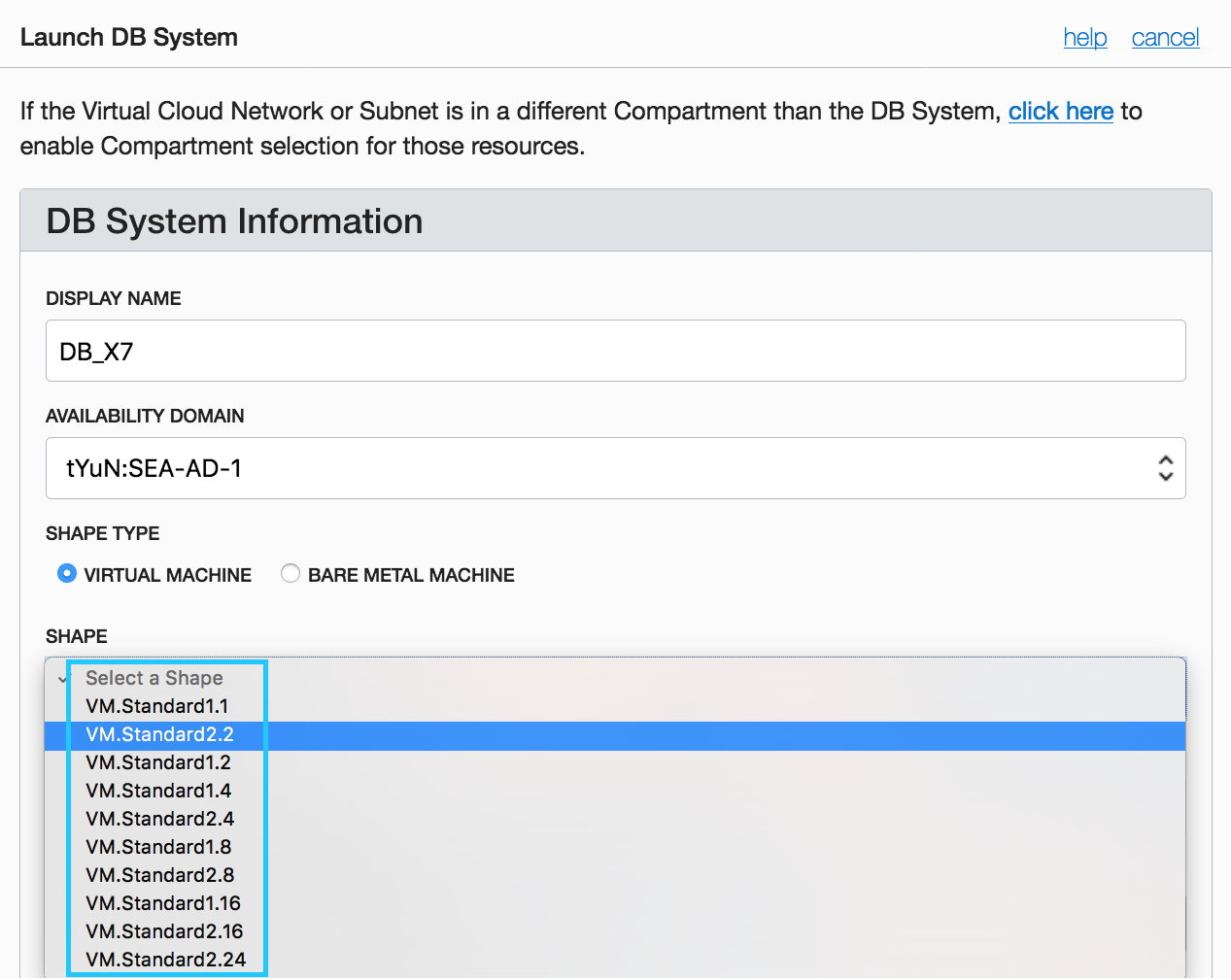
Task: Choose VM.Standard1.2 shape option
Action: point(158,762)
